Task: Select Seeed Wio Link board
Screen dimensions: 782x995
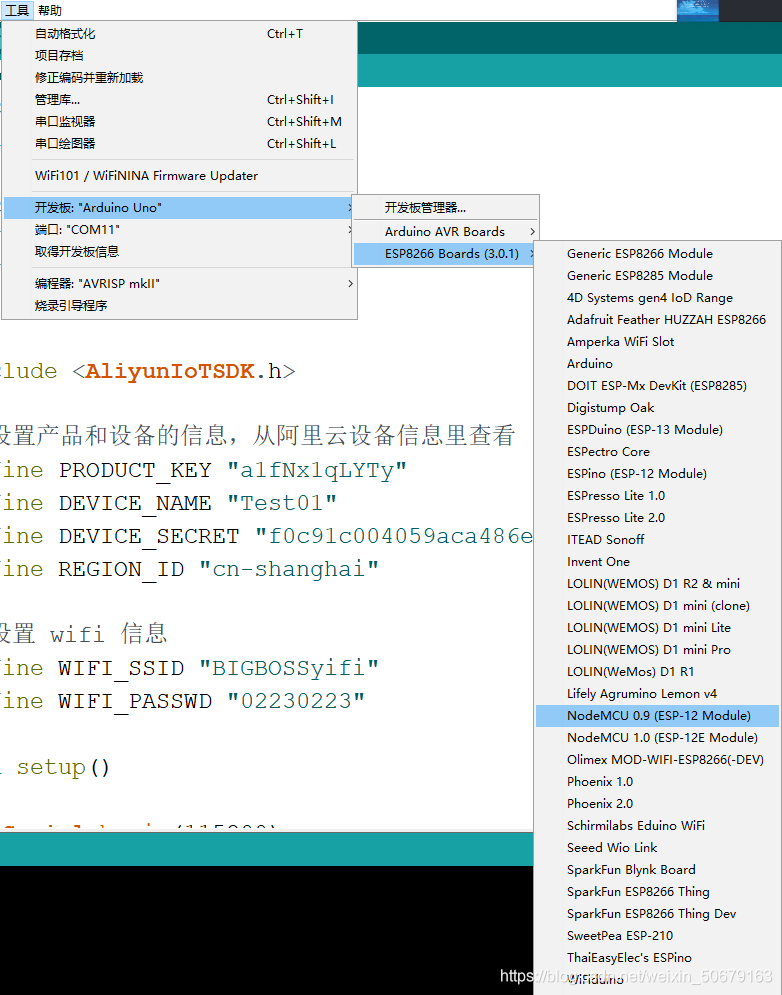Action: tap(658, 848)
